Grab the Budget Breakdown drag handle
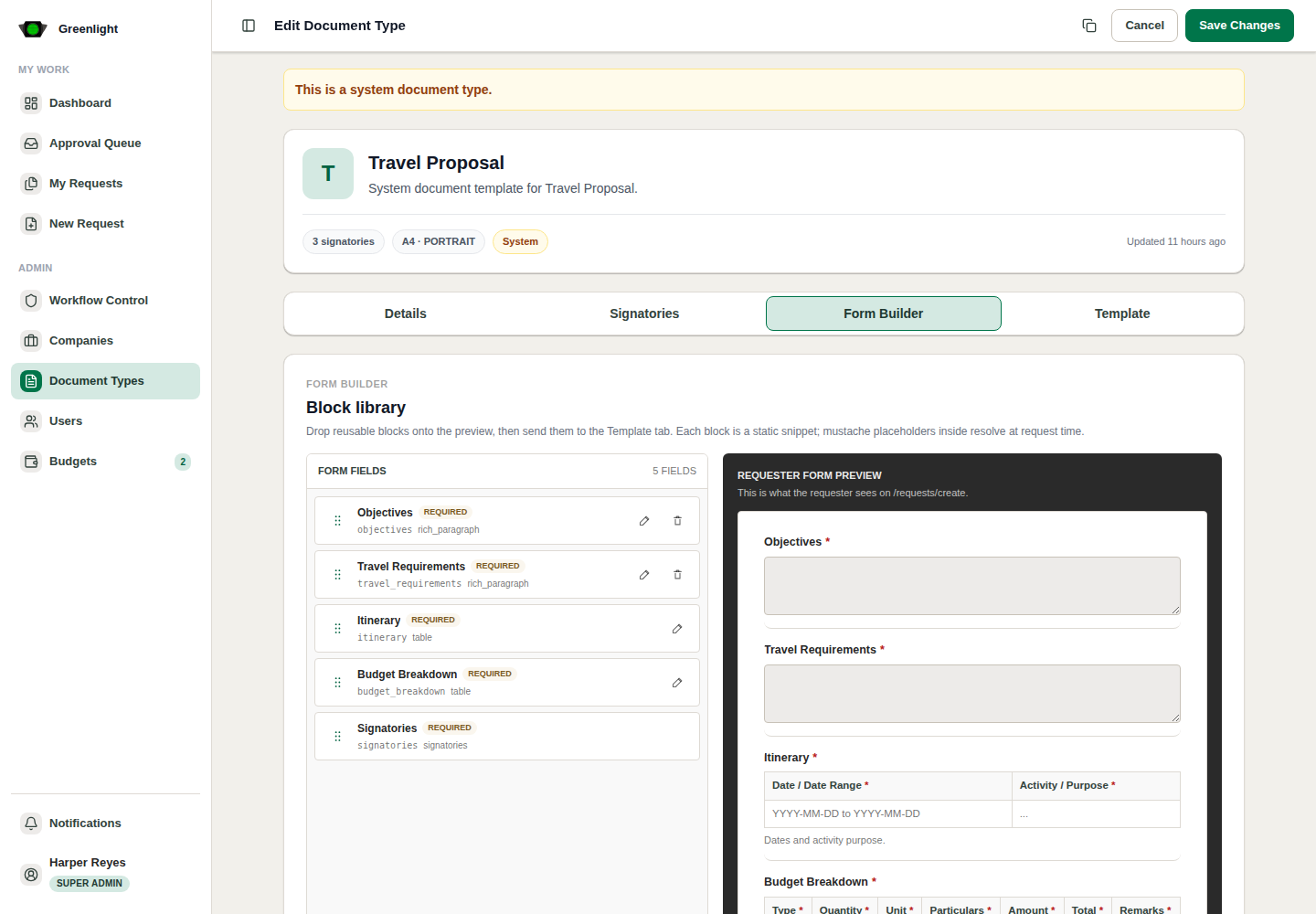The image size is (1316, 914). coord(337,683)
